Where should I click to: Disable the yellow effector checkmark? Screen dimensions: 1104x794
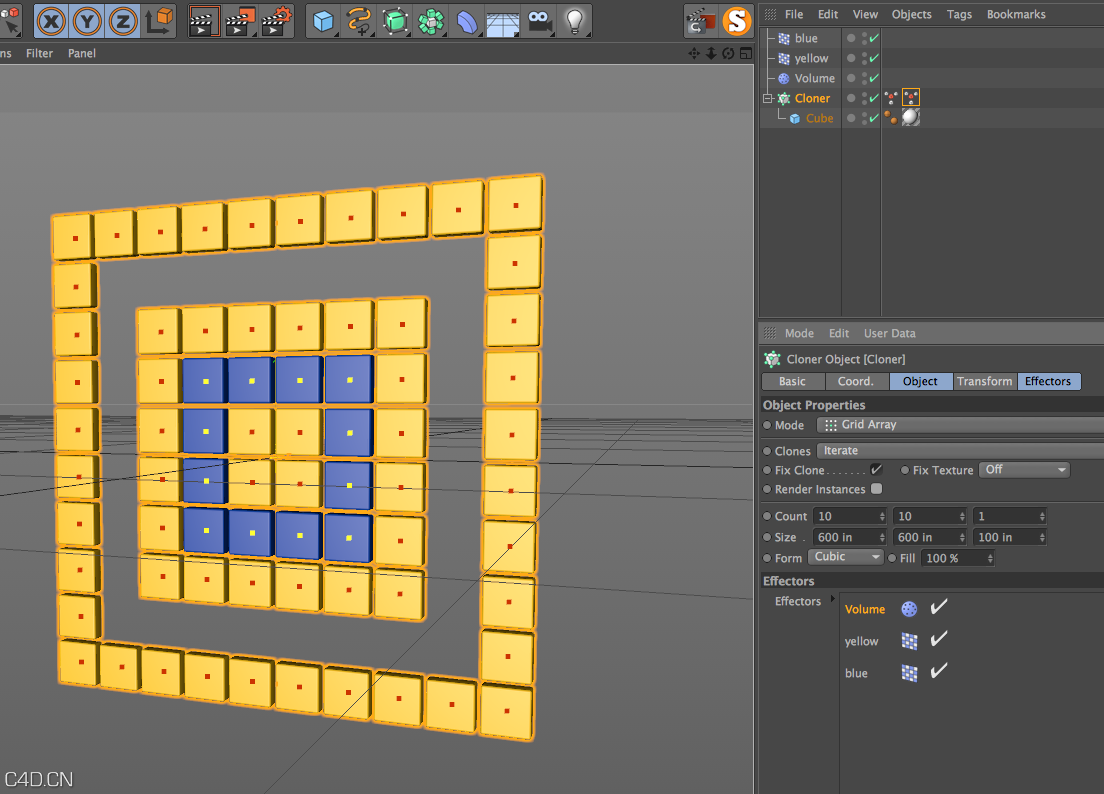[x=939, y=639]
